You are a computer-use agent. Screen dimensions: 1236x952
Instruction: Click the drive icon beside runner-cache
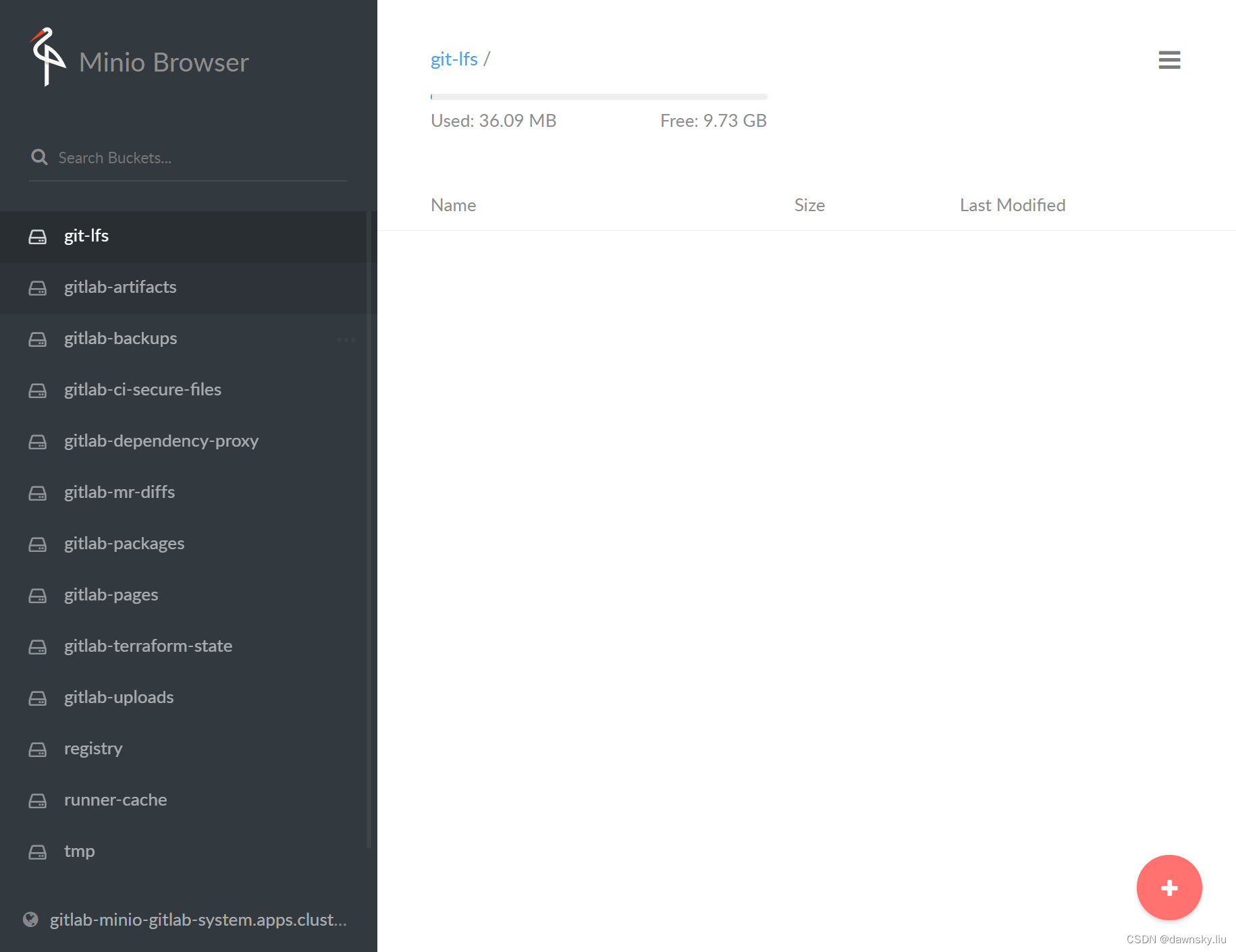click(x=38, y=801)
